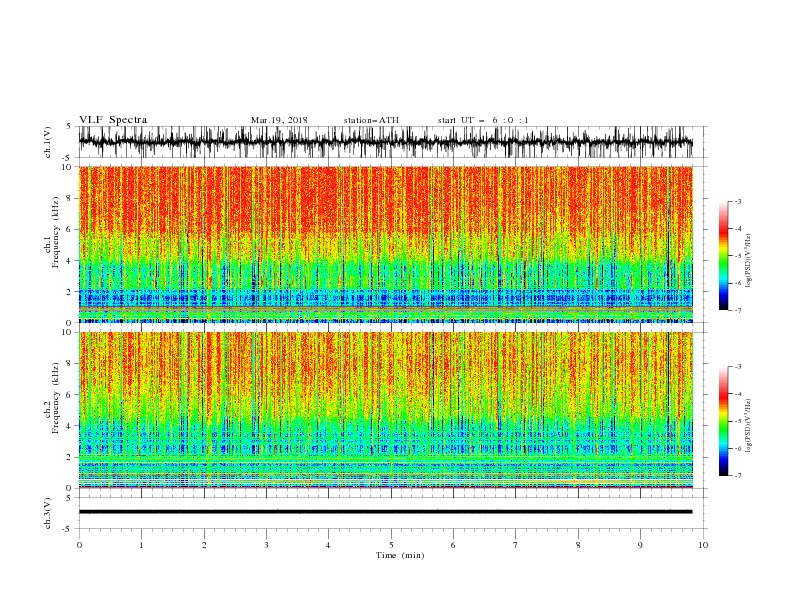Click the "start UT = 6 :0 :1" text
792x612 pixels.
pyautogui.click(x=483, y=120)
